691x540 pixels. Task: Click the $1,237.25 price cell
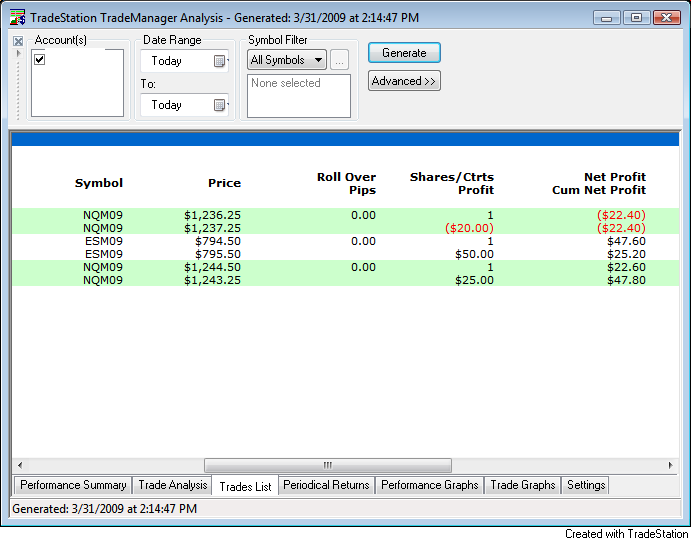point(212,228)
